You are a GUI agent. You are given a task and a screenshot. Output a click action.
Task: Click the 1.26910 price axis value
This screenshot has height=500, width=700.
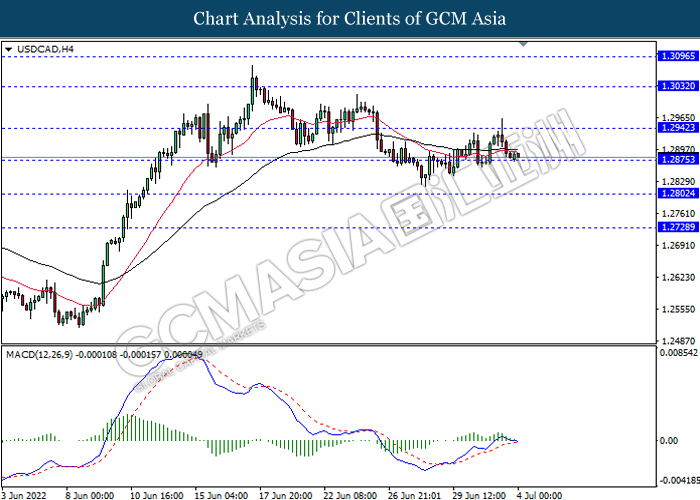coord(678,245)
